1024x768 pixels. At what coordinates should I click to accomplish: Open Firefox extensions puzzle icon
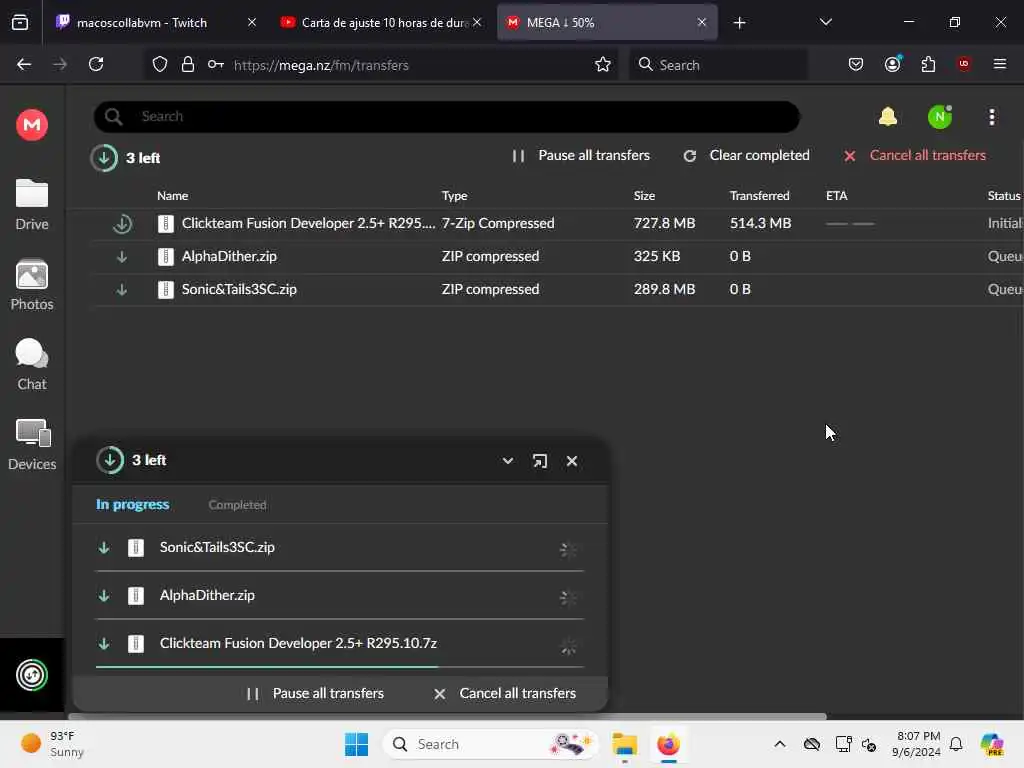pyautogui.click(x=928, y=64)
